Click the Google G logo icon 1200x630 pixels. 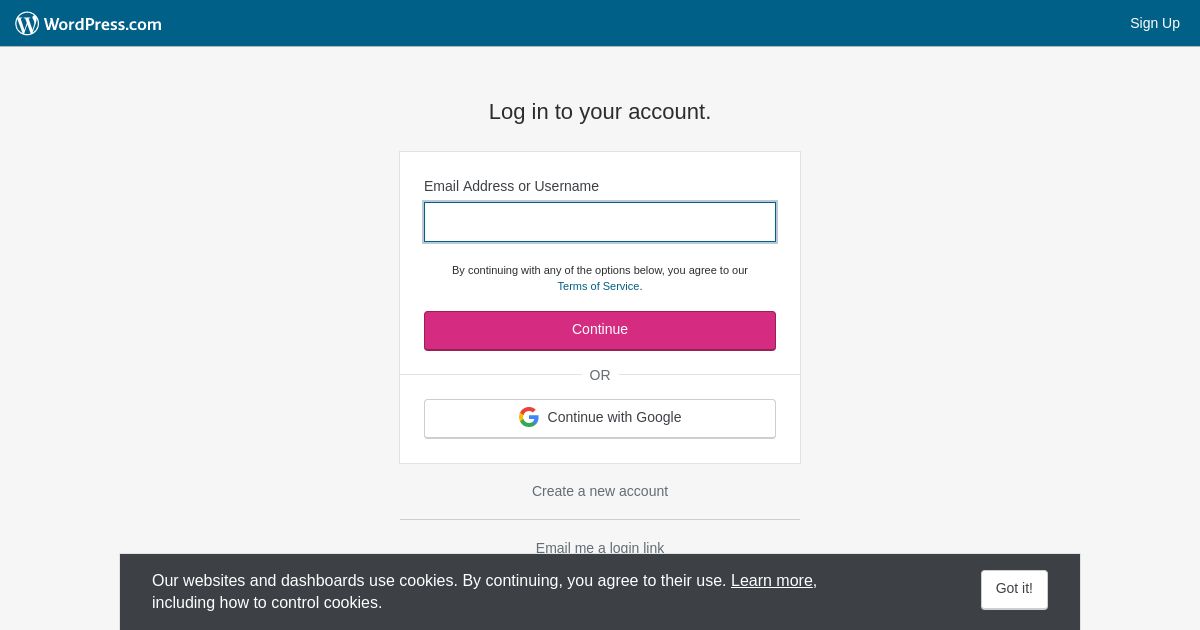529,417
